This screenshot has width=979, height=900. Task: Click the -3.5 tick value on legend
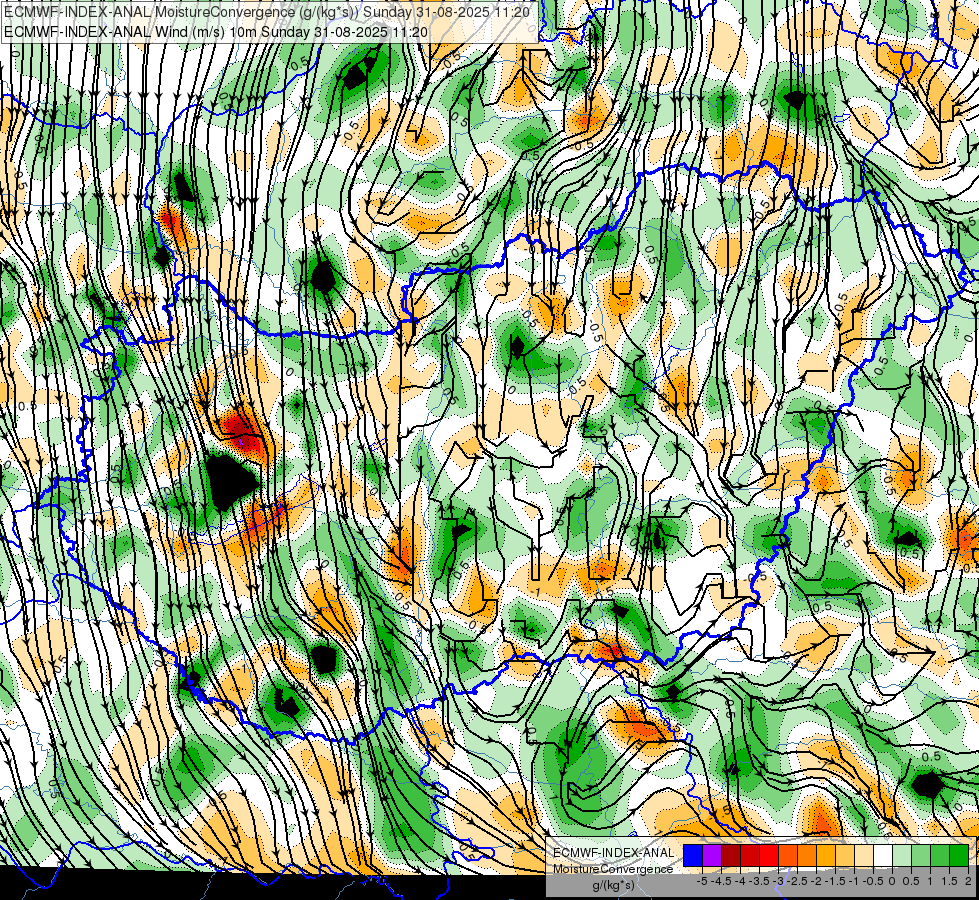(759, 881)
